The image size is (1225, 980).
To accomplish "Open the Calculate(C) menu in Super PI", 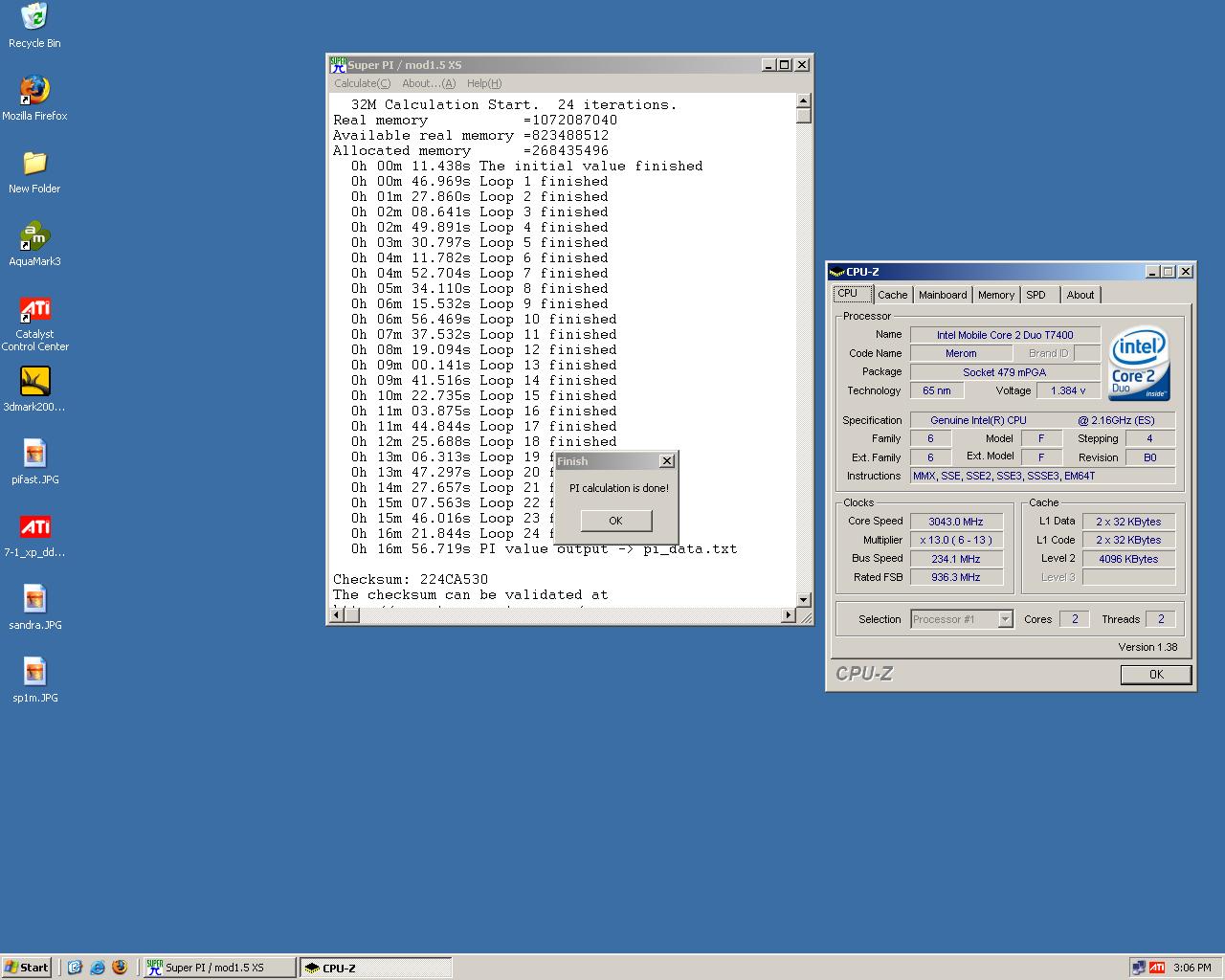I will [362, 83].
